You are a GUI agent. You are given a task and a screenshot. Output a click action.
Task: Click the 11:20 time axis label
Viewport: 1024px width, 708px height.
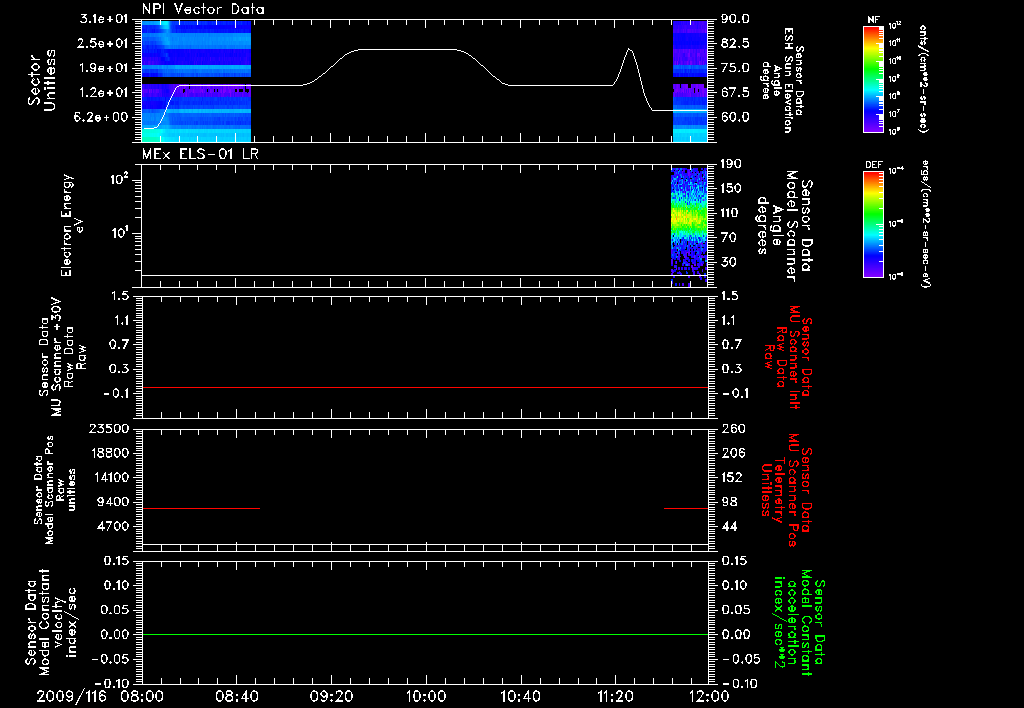(615, 696)
